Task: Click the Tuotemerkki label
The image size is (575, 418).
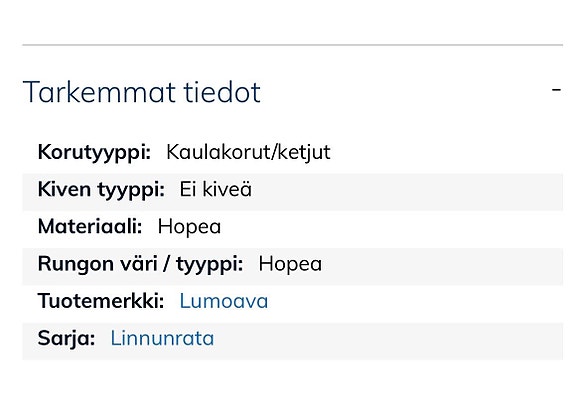Action: [101, 301]
